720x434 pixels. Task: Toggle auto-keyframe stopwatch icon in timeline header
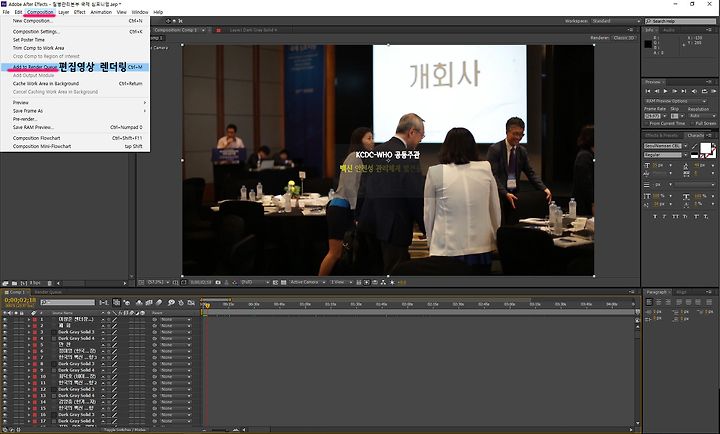click(x=181, y=302)
